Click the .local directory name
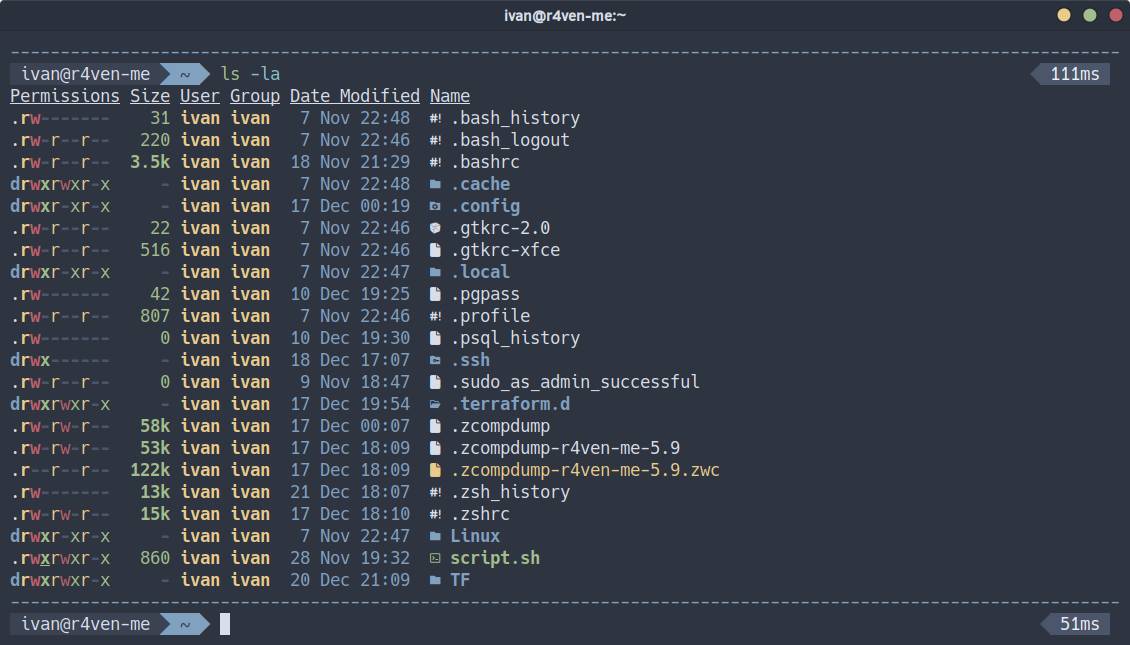Image resolution: width=1130 pixels, height=645 pixels. [480, 272]
